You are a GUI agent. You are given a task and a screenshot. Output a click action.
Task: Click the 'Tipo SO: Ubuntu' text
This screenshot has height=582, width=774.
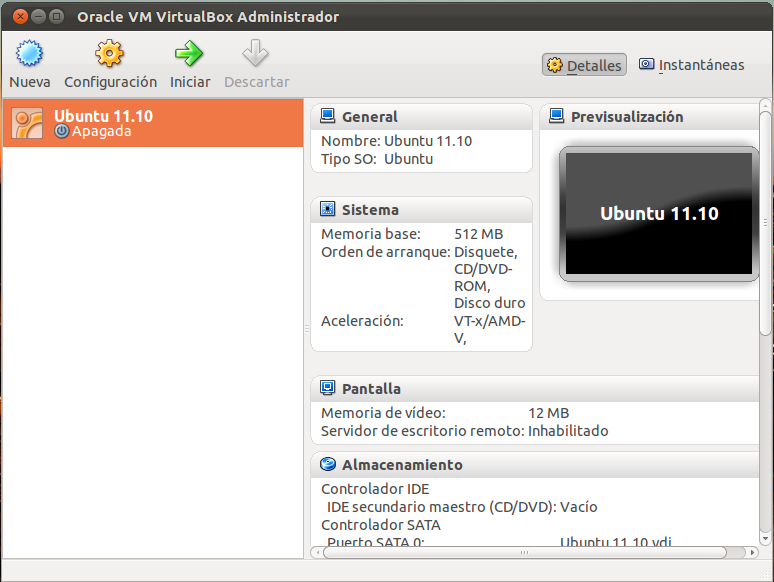tap(377, 159)
